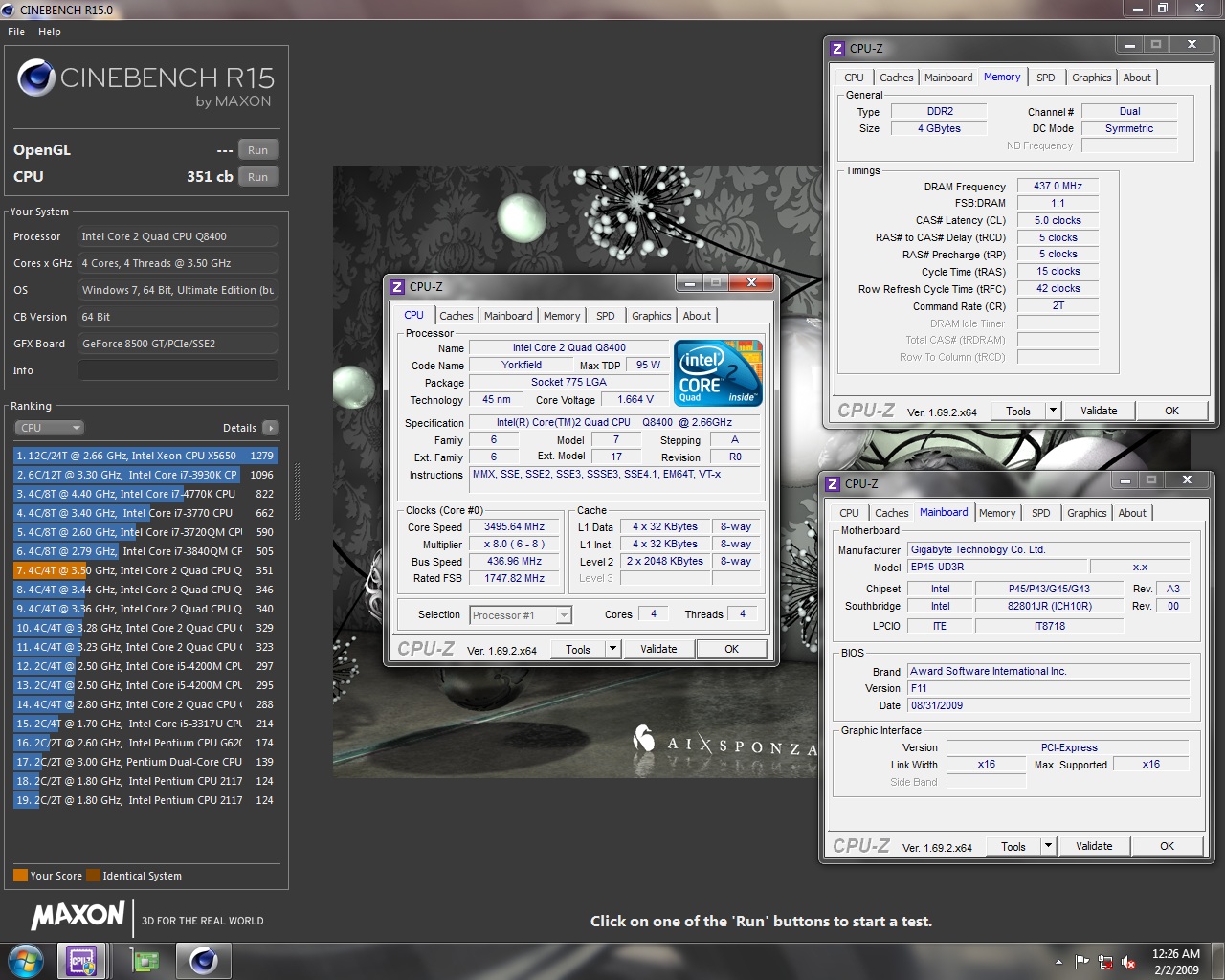Switch to SPD tab in center CPU-Z
1225x980 pixels.
[x=606, y=316]
